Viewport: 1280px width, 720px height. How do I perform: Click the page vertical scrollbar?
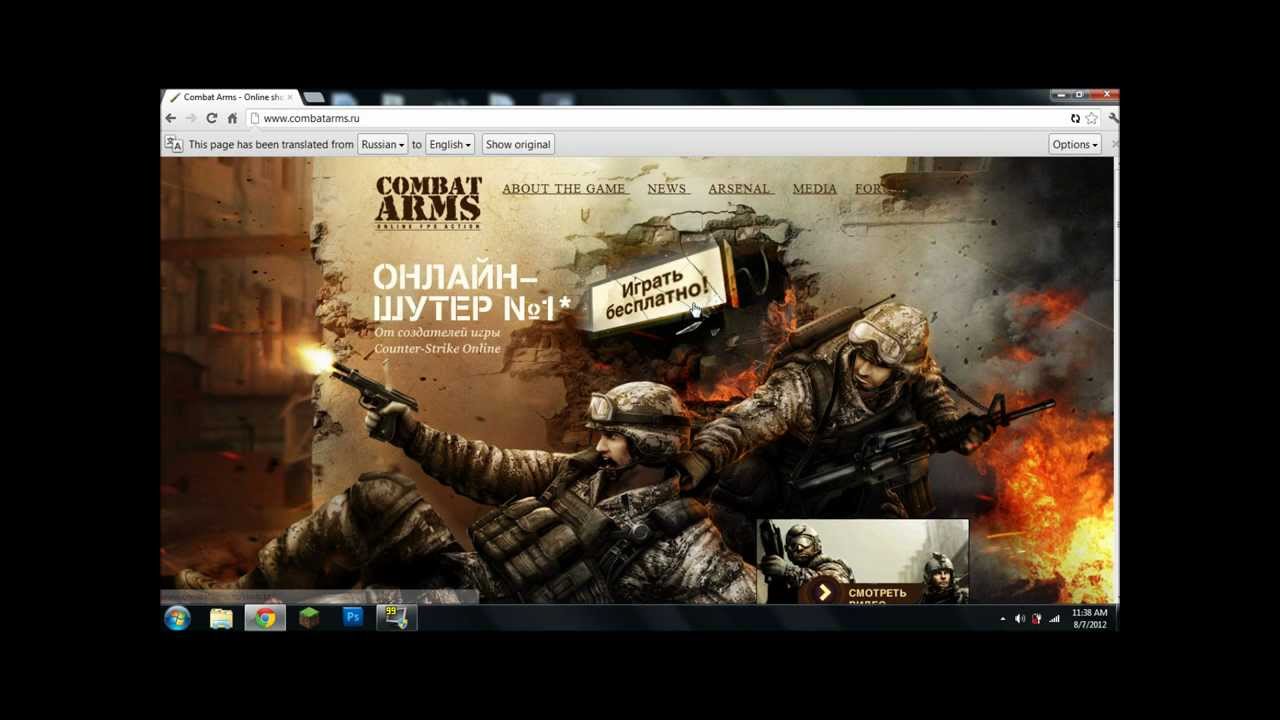click(x=1115, y=380)
